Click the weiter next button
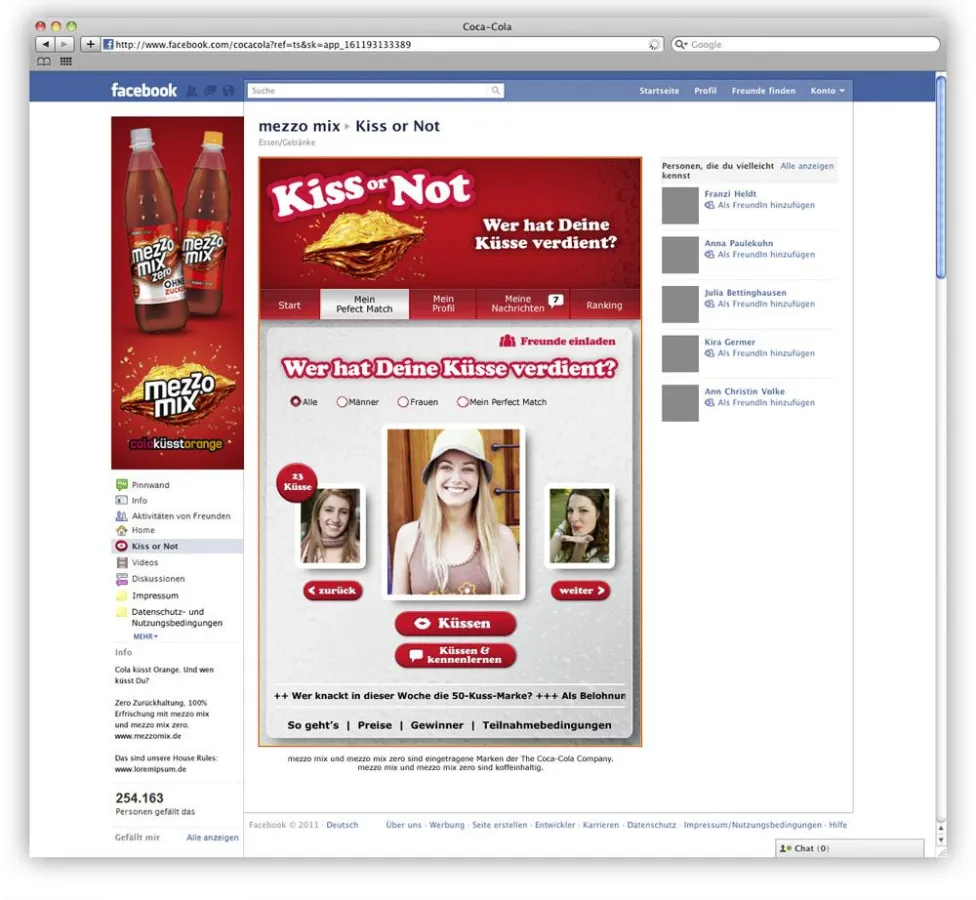The width and height of the screenshot is (976, 900). click(x=580, y=591)
